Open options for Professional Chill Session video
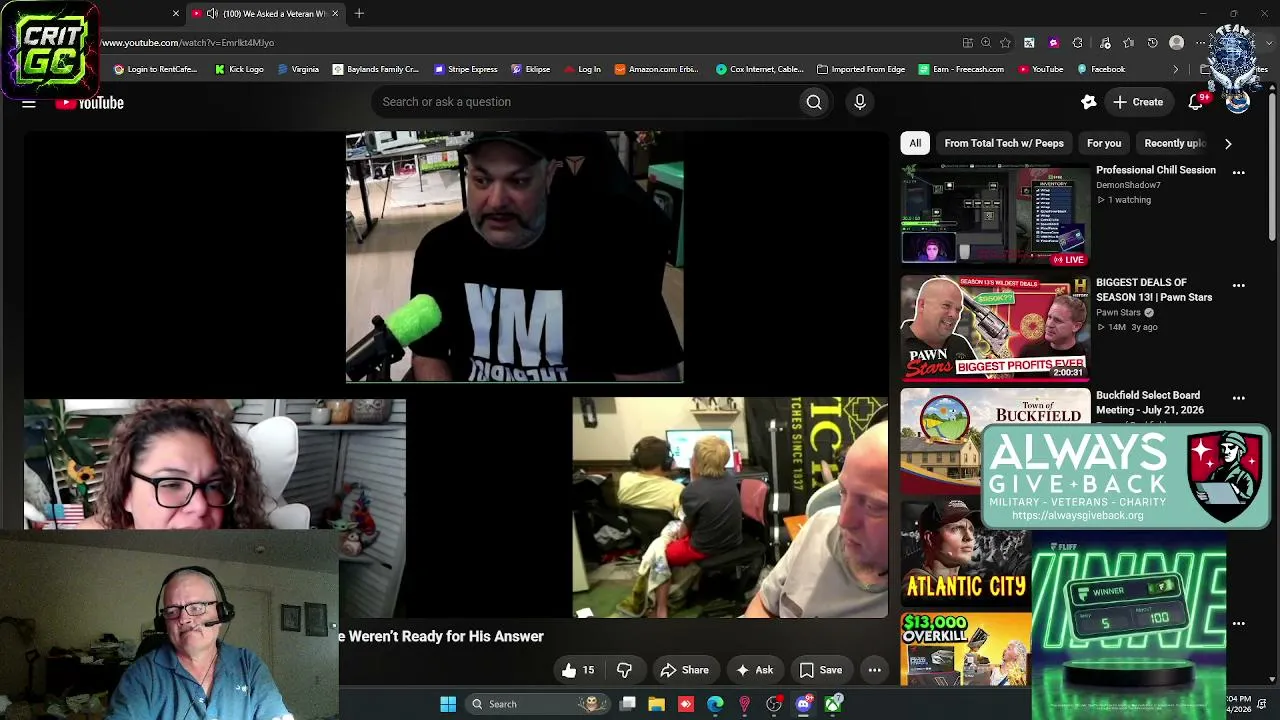 [1238, 173]
